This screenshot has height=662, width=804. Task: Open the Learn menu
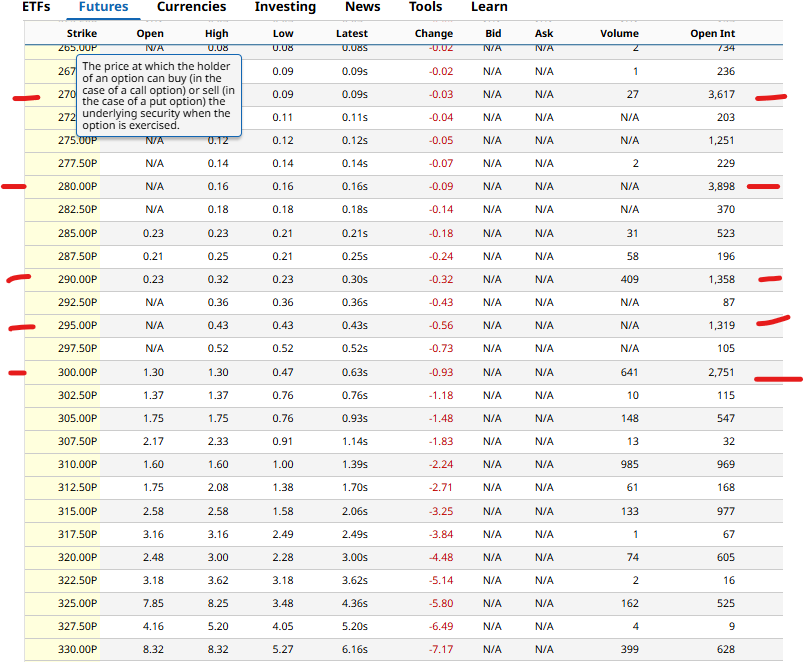489,7
